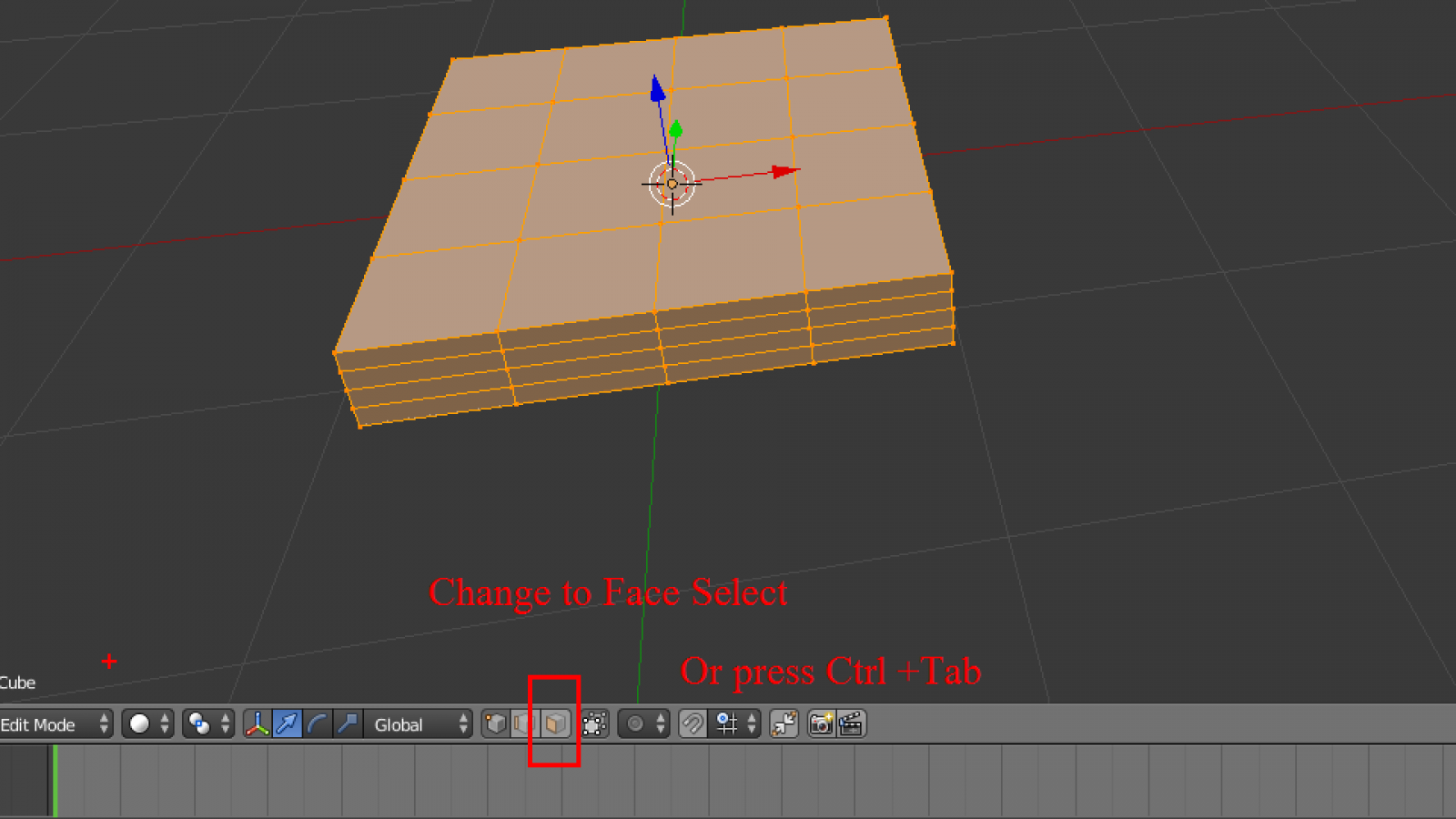Toggle automerge editing icon
1456x819 pixels.
[784, 724]
